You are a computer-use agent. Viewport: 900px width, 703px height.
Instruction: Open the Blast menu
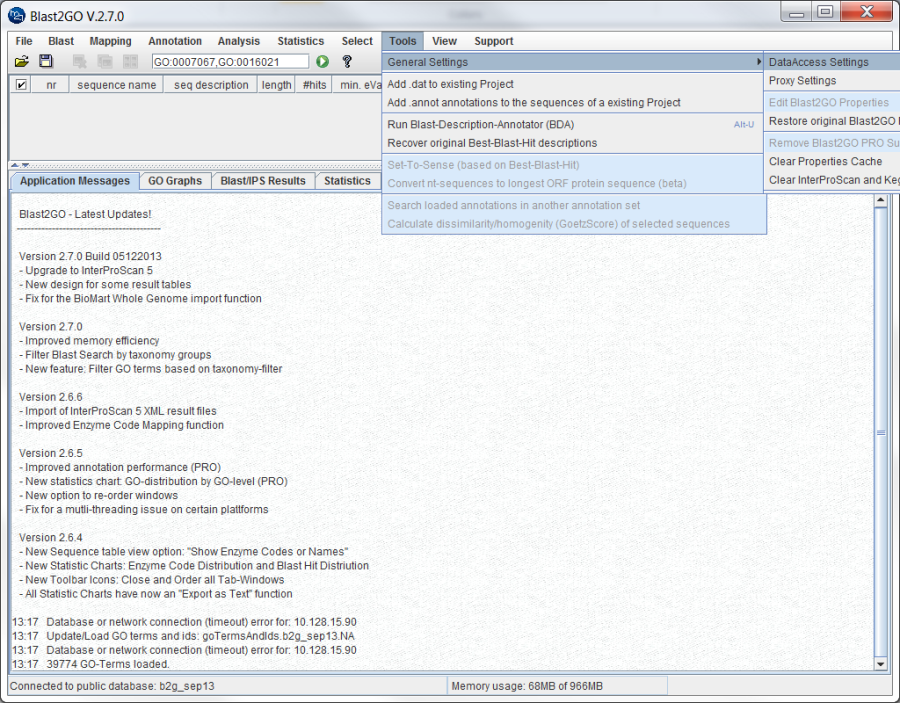[x=61, y=41]
